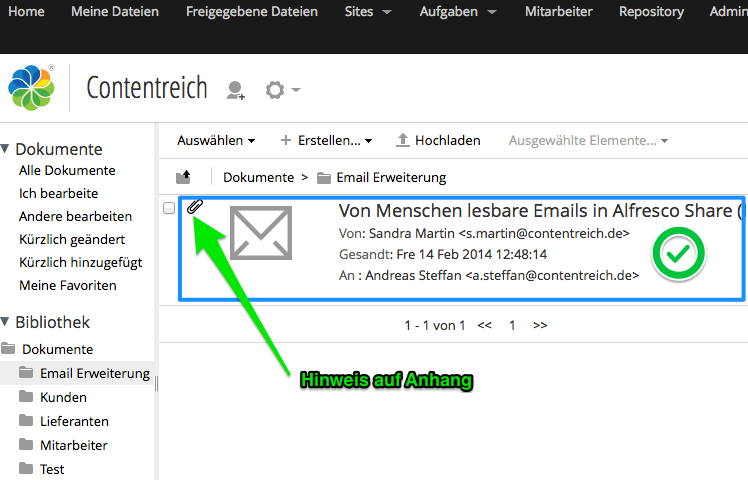Select Lieferanten folder in the library tree
This screenshot has width=748, height=480.
tap(74, 421)
